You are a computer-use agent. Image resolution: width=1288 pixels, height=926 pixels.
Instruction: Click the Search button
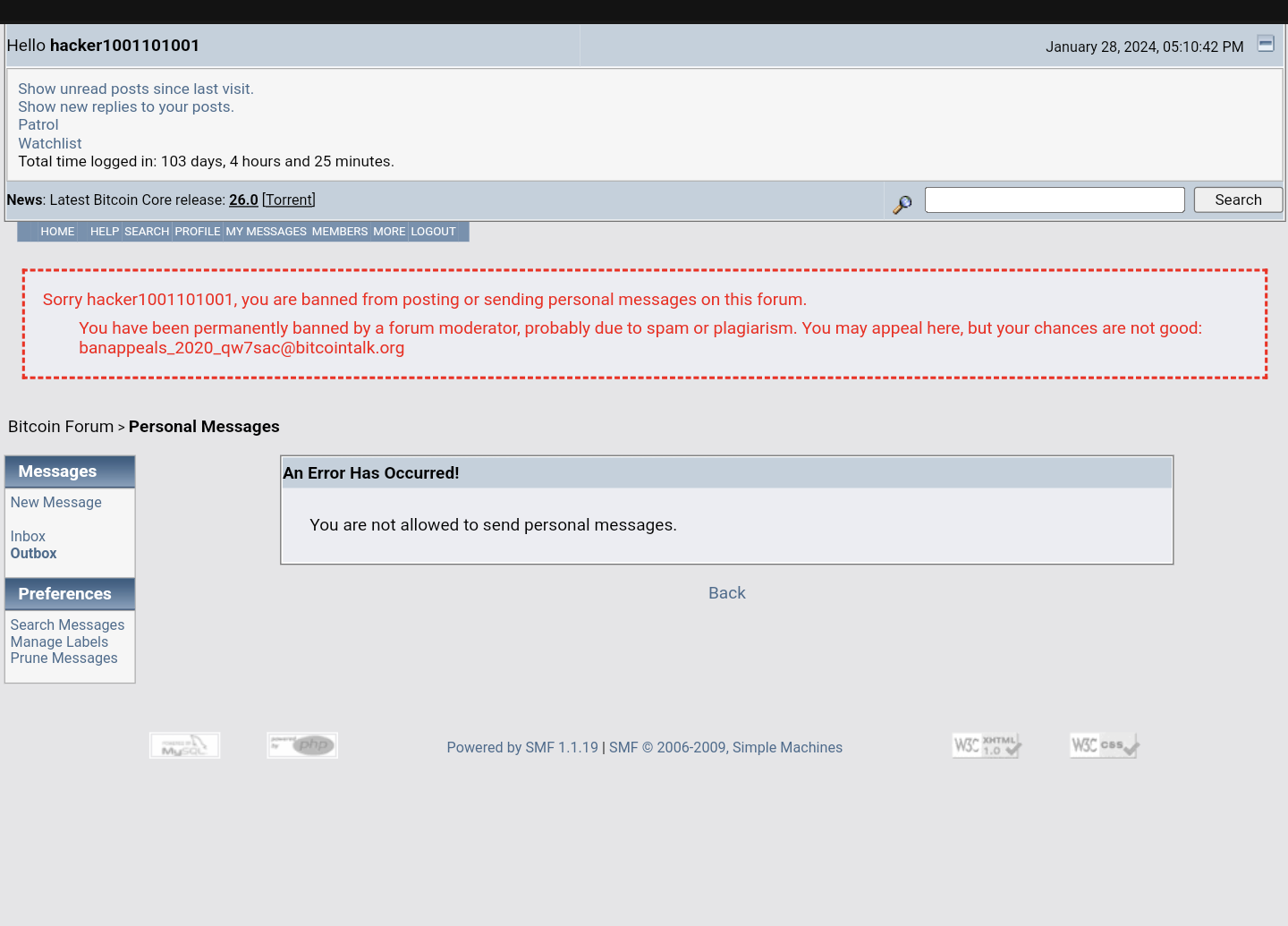pos(1238,200)
